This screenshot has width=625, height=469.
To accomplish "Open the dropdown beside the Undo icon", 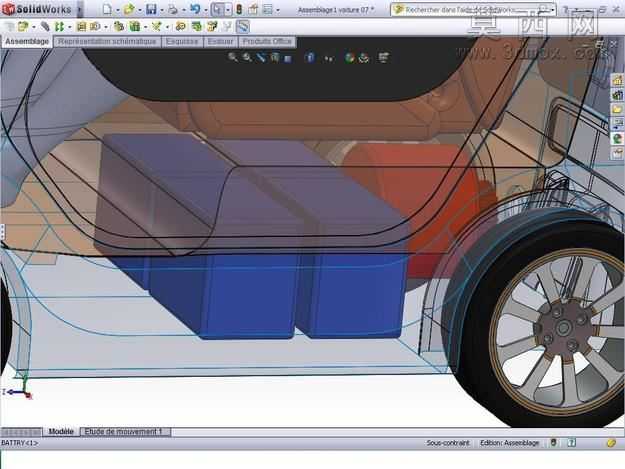I will click(x=206, y=10).
